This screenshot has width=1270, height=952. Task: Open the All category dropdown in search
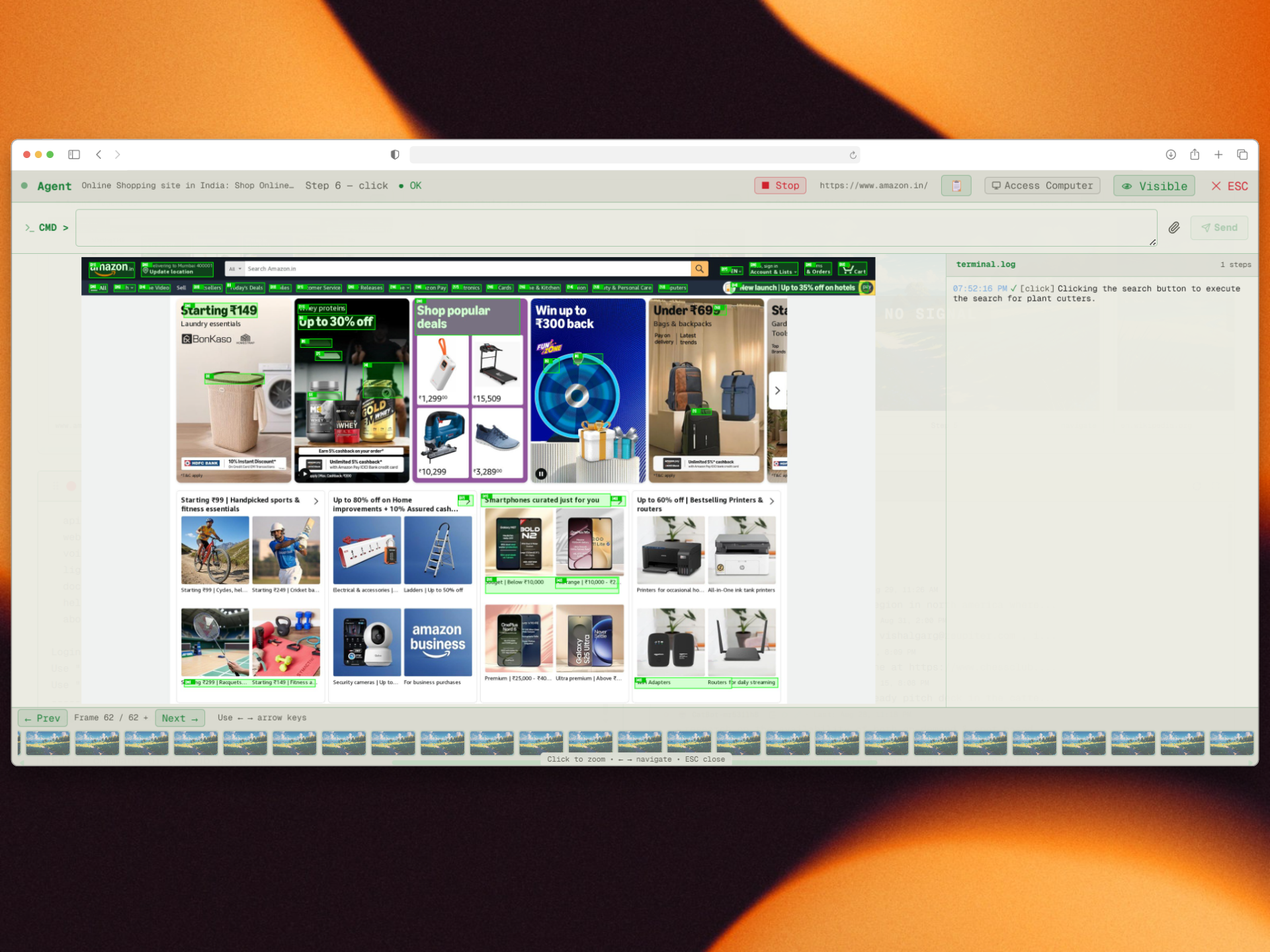click(x=235, y=269)
